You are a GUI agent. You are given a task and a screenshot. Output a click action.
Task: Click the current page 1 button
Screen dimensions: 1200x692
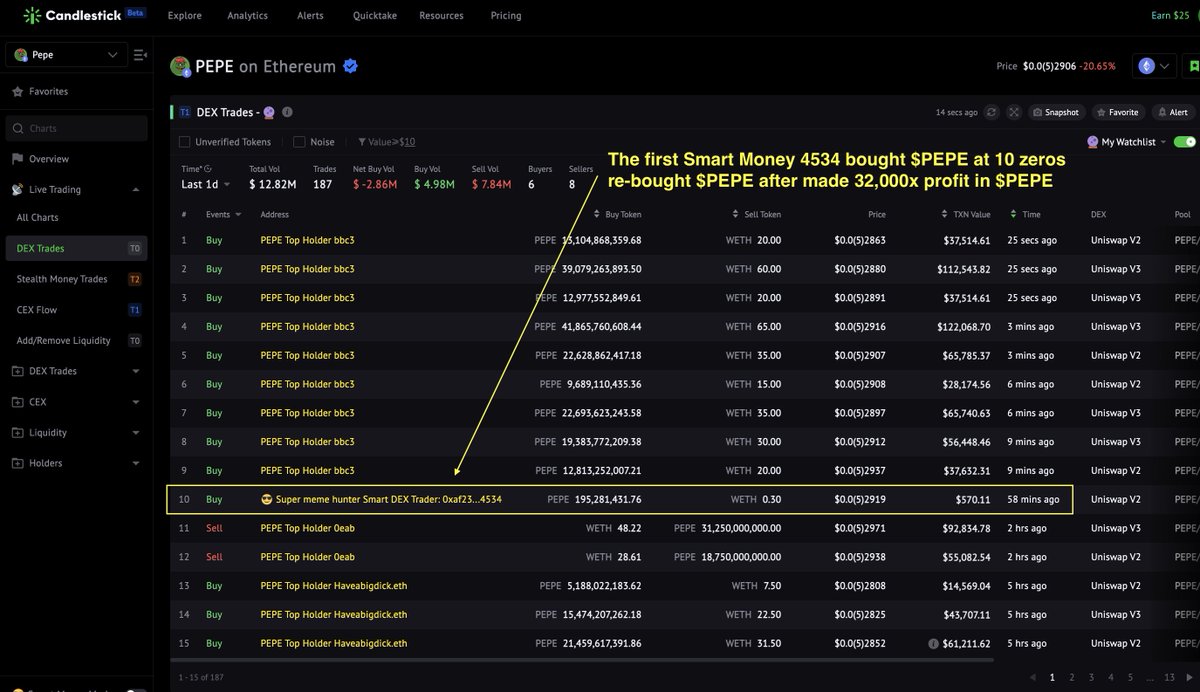(x=1052, y=677)
